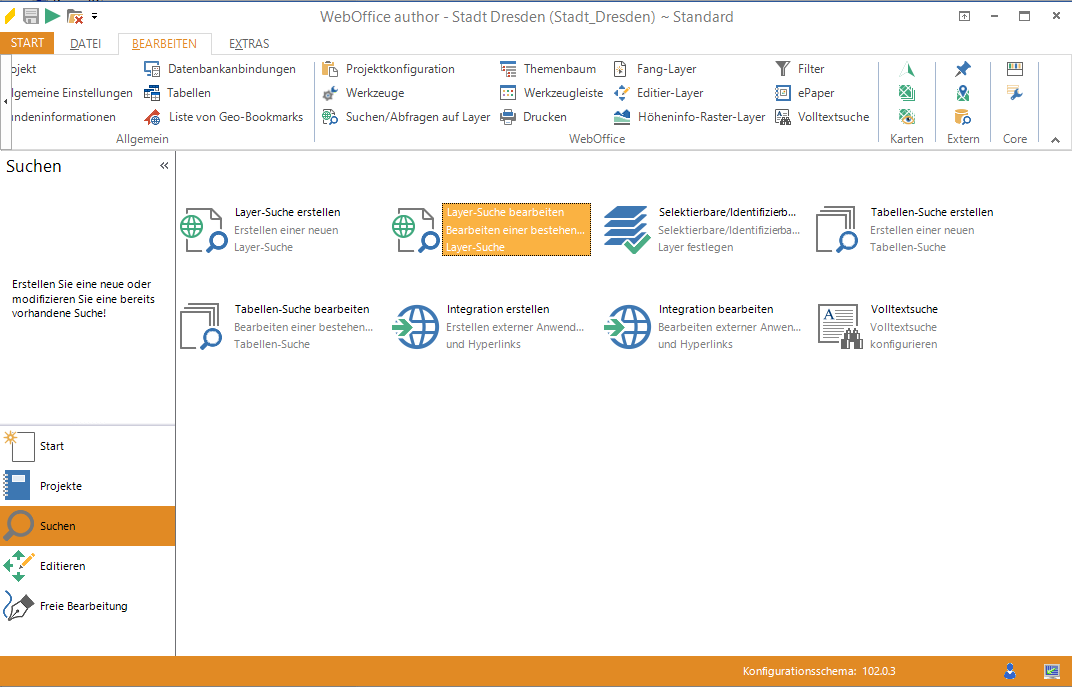Click the database search icon in Extern group
The height and width of the screenshot is (687, 1072).
tap(962, 117)
